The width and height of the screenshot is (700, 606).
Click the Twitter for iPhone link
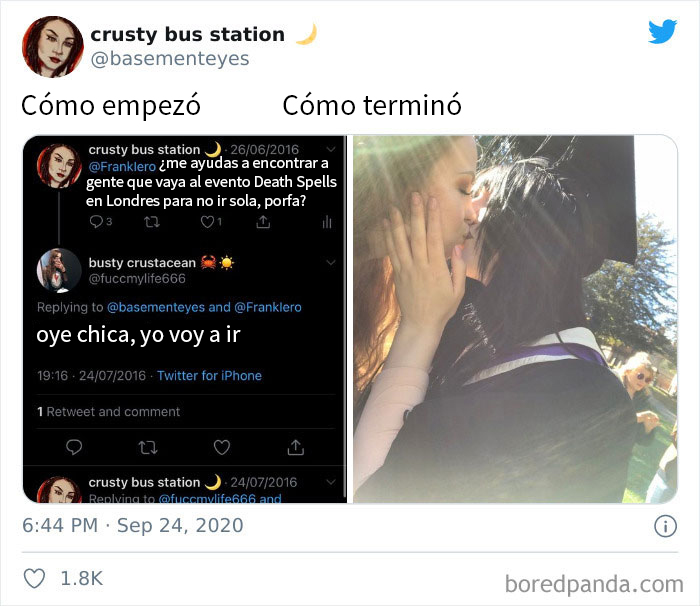point(209,376)
